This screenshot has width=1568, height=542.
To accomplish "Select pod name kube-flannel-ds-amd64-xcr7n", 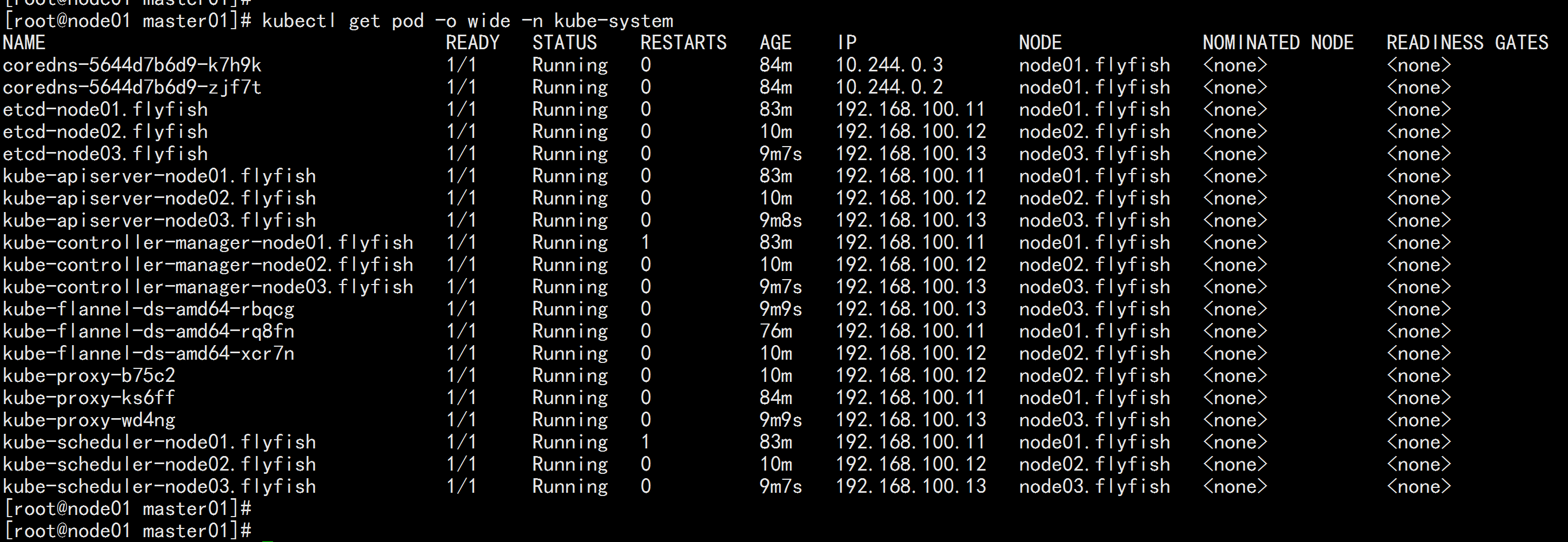I will tap(149, 353).
